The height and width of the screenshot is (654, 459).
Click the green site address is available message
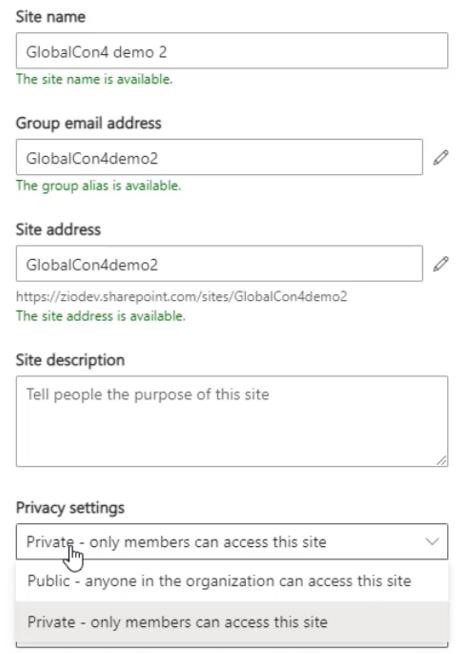[101, 316]
